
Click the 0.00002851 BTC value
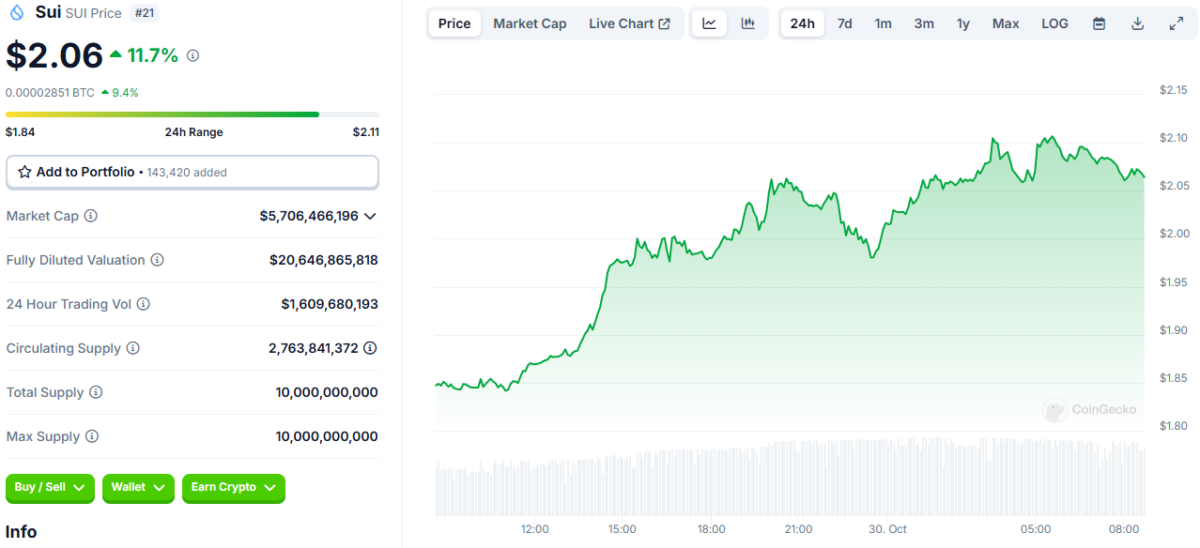point(50,92)
